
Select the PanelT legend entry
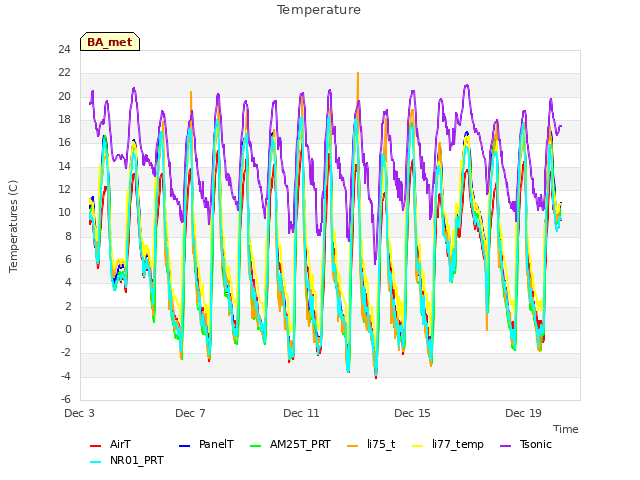(207, 444)
